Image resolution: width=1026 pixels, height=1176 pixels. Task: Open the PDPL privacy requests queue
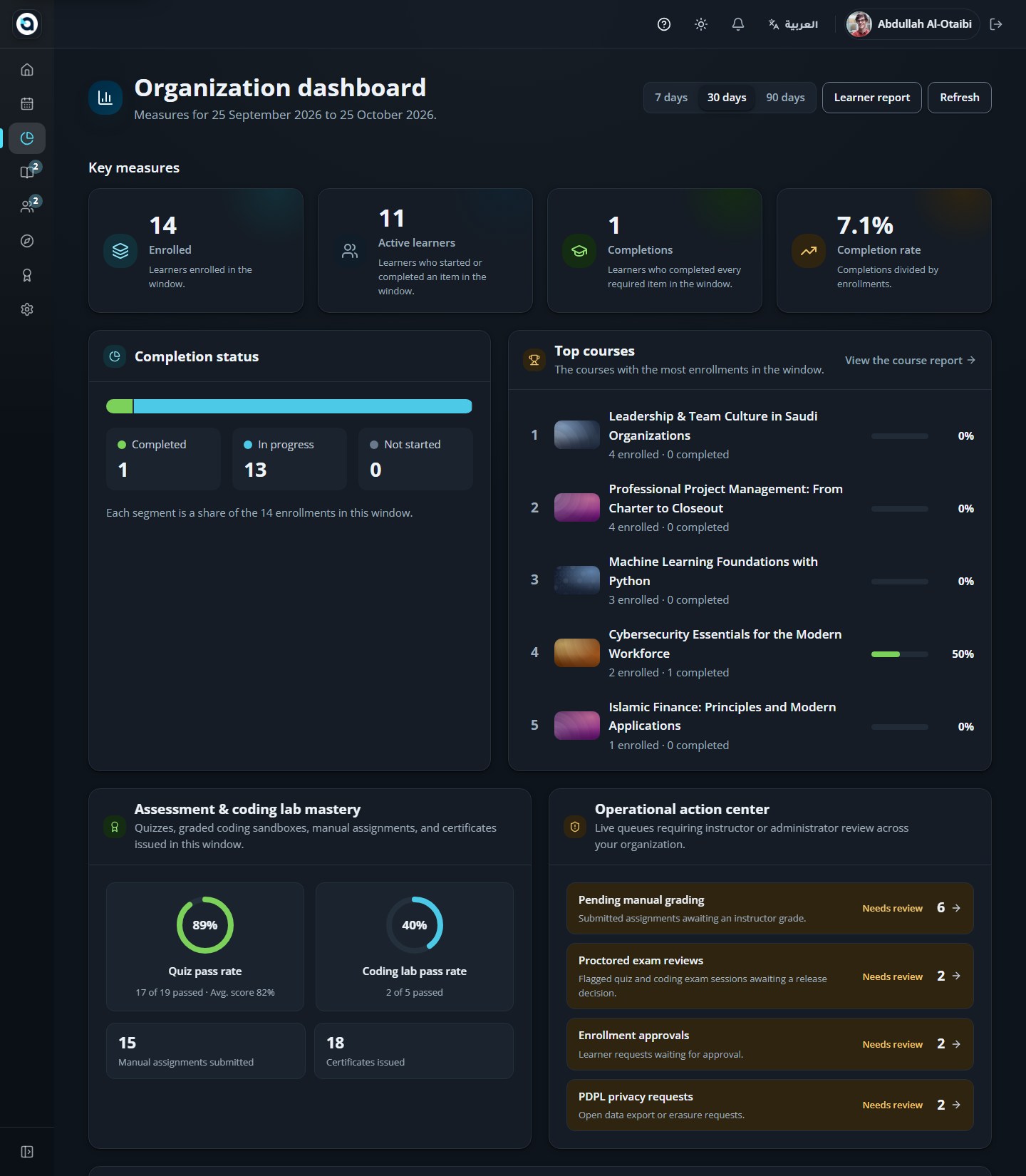pos(770,1105)
